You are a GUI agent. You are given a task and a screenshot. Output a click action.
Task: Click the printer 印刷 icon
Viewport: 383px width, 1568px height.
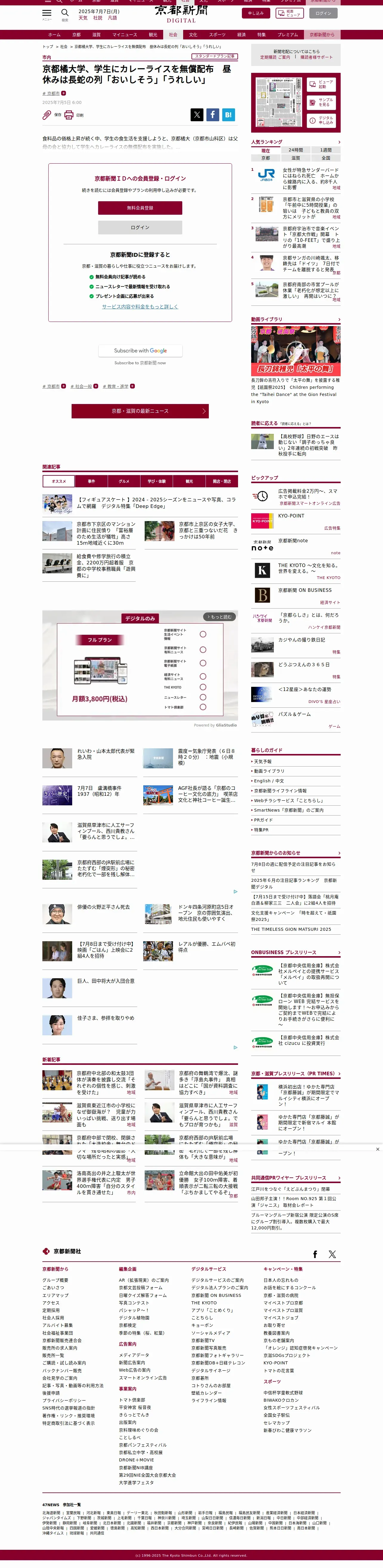pos(69,114)
